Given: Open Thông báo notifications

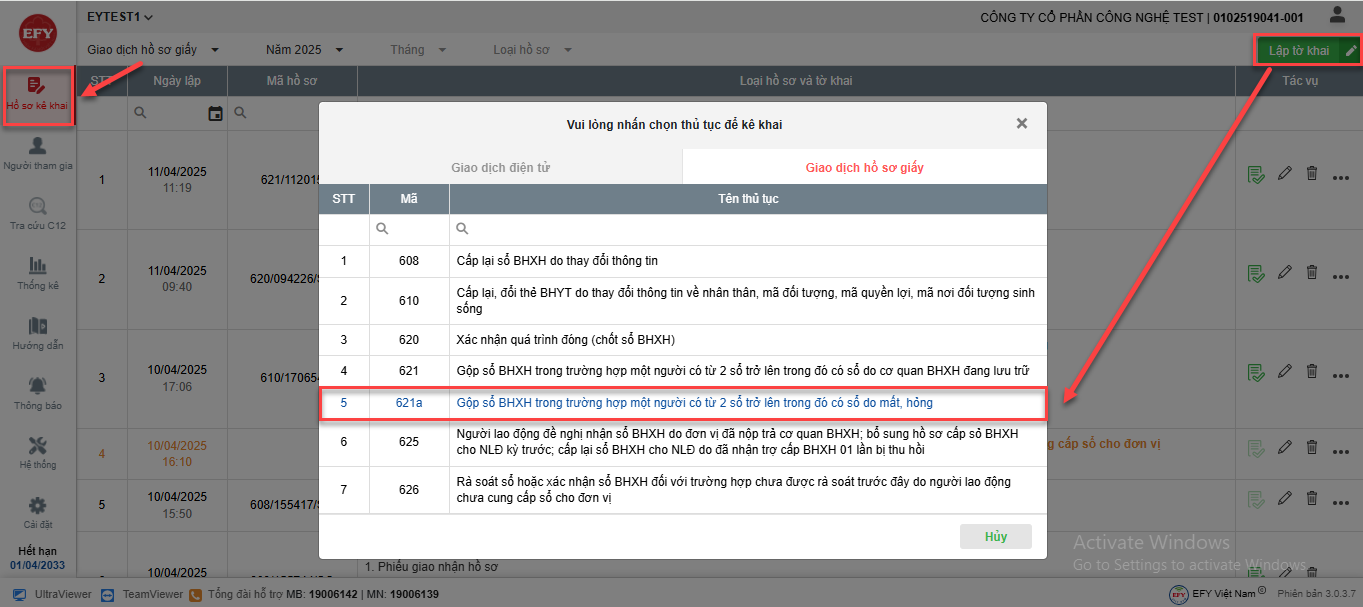Looking at the screenshot, I should (x=38, y=394).
